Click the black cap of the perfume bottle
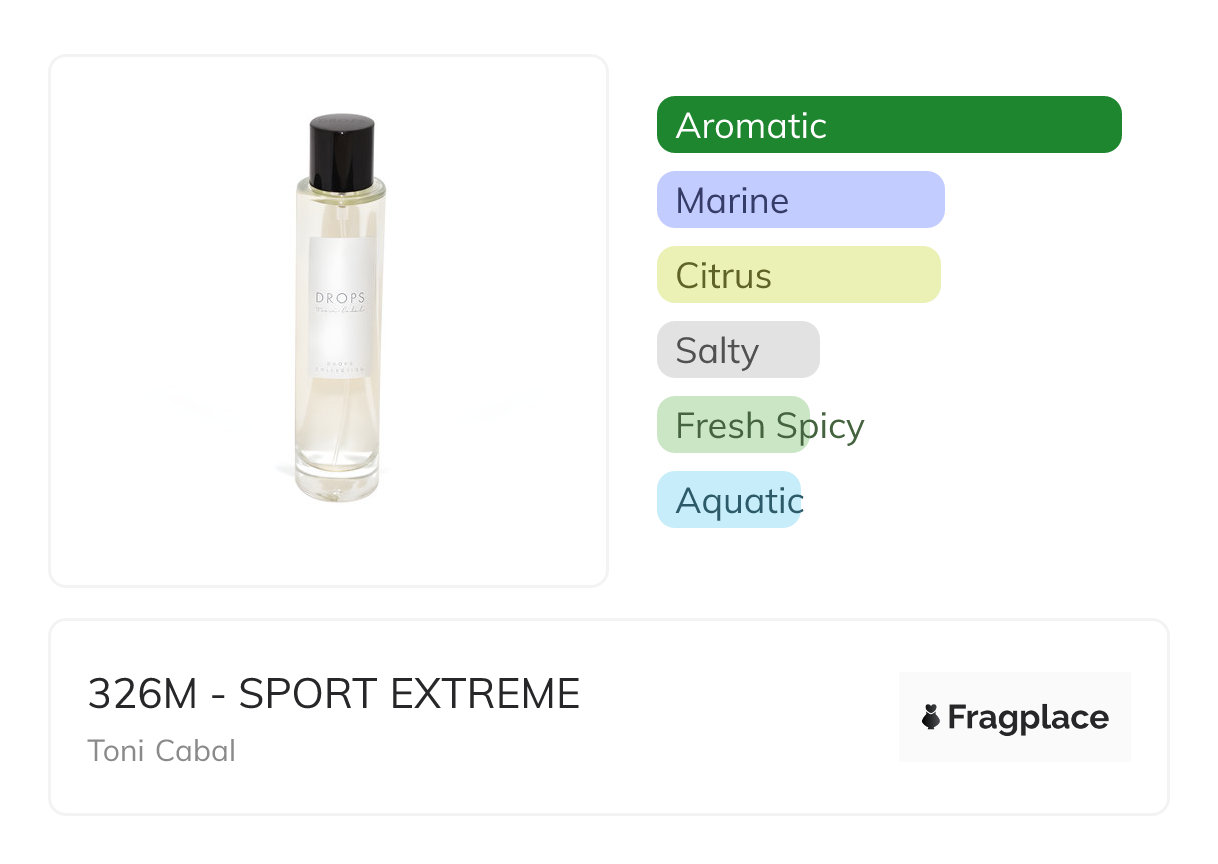 tap(341, 152)
